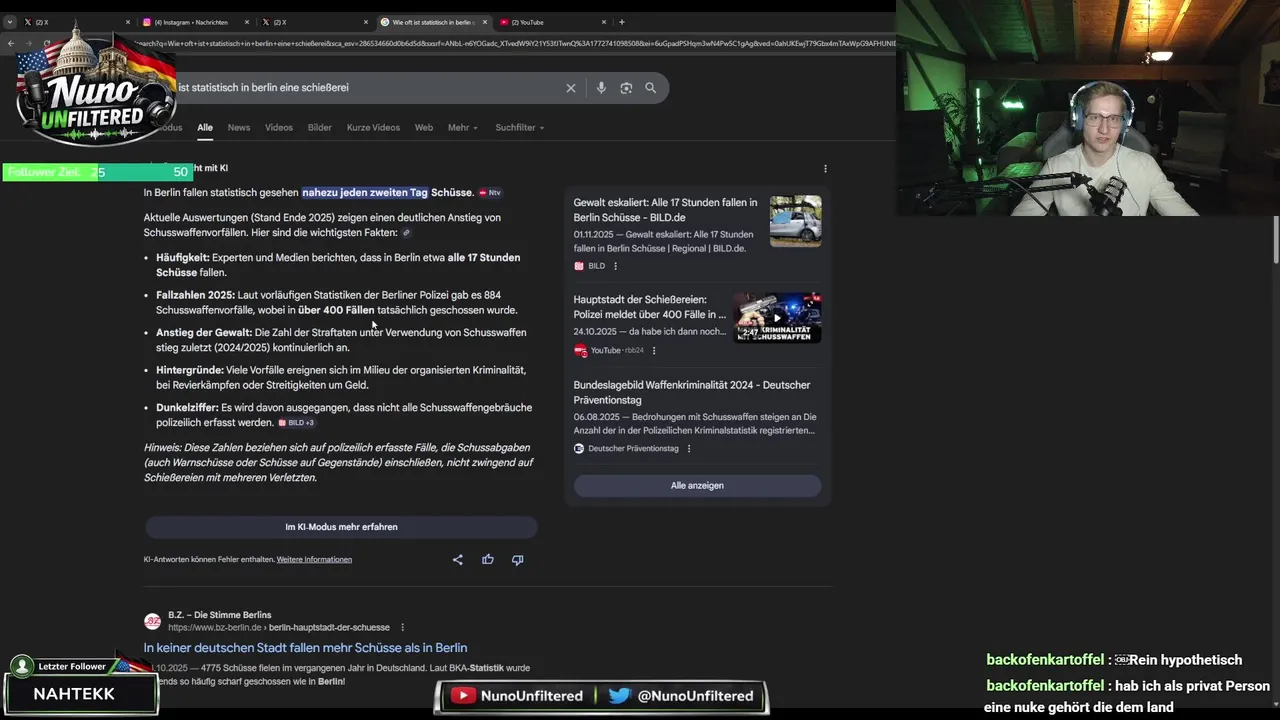Open 'Bundeslagebild Waffenkriminalität 2024' source
Image resolution: width=1280 pixels, height=720 pixels.
click(x=692, y=392)
